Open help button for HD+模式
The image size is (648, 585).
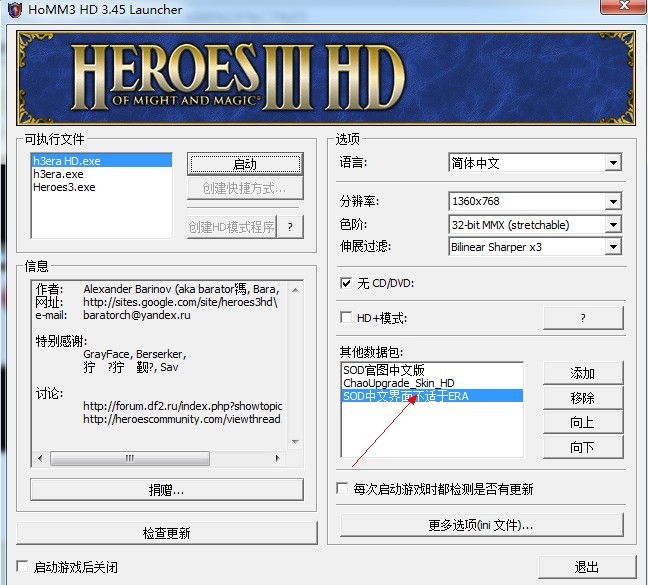[x=583, y=318]
